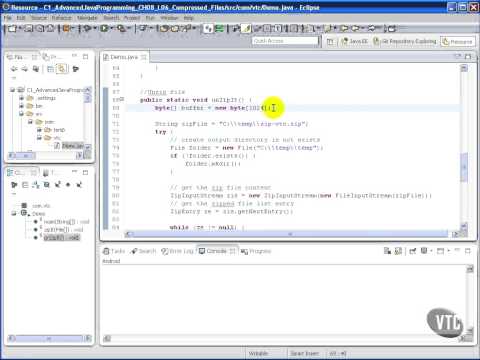Maximize the editor area

click(x=468, y=57)
